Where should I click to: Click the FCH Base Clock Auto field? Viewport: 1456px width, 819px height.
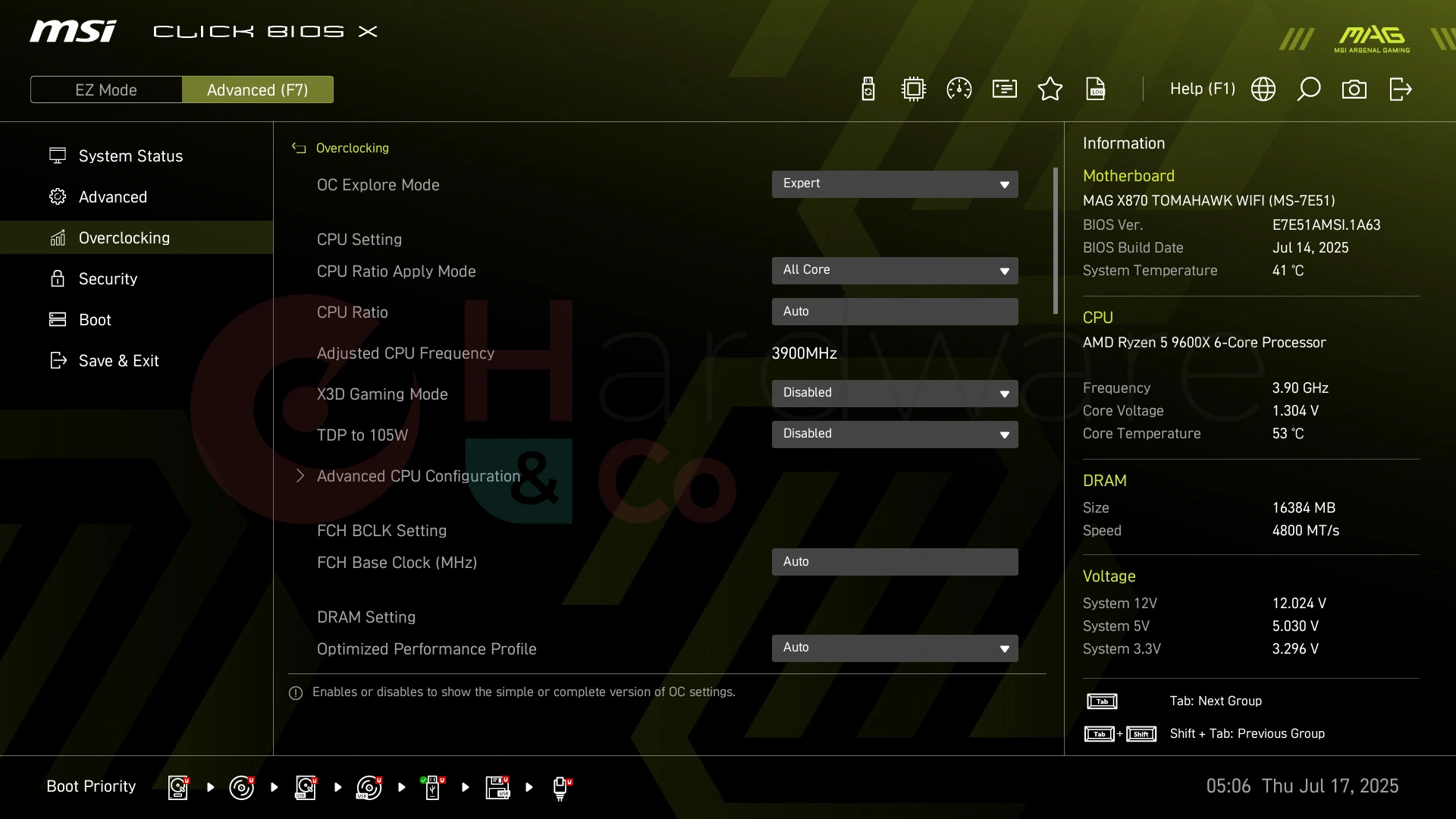point(895,562)
